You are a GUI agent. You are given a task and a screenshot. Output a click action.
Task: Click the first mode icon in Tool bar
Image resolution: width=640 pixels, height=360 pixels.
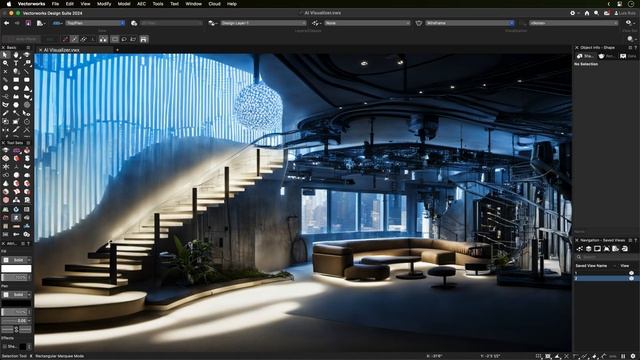[65, 39]
